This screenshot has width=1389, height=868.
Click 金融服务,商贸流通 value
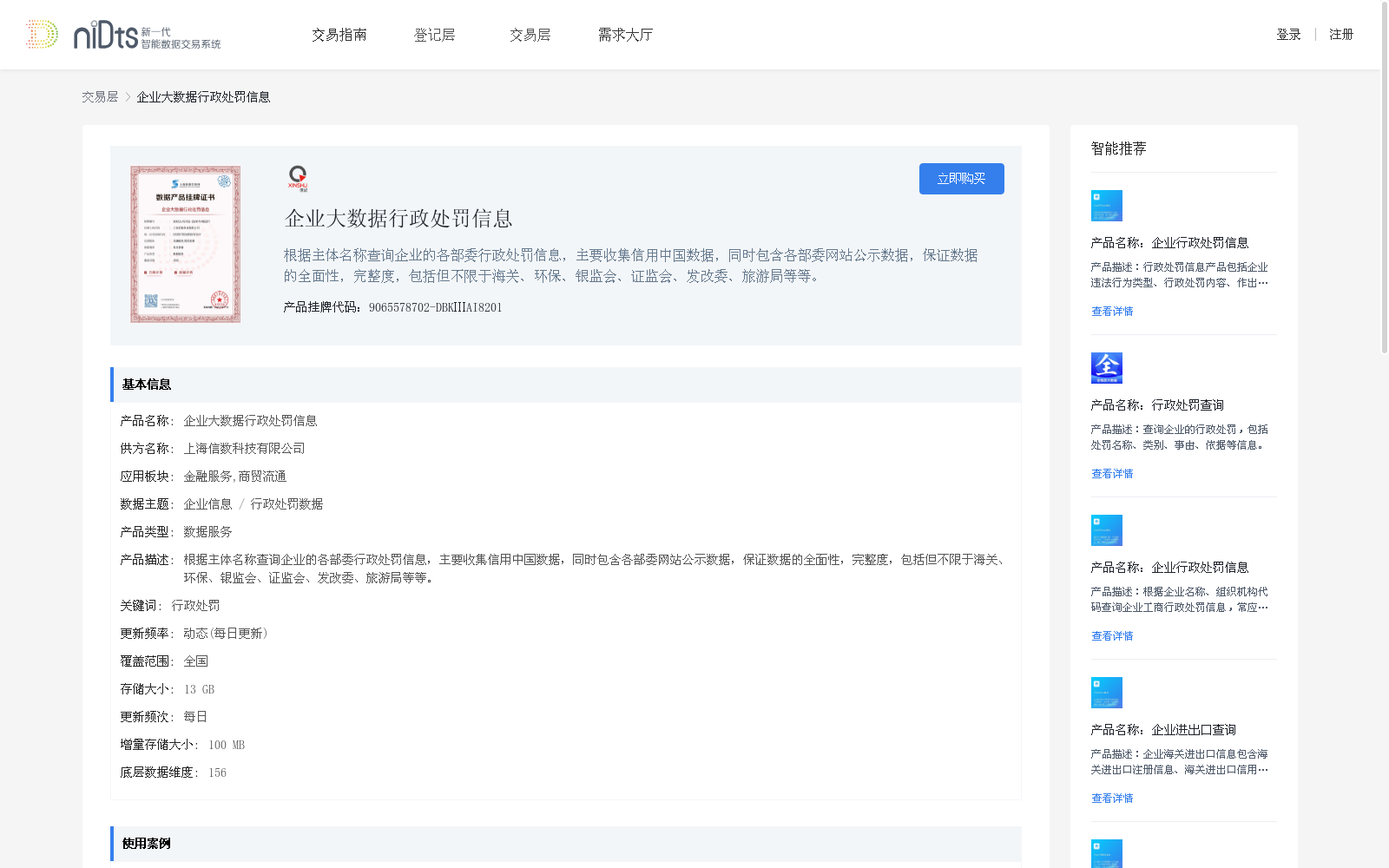pyautogui.click(x=234, y=477)
